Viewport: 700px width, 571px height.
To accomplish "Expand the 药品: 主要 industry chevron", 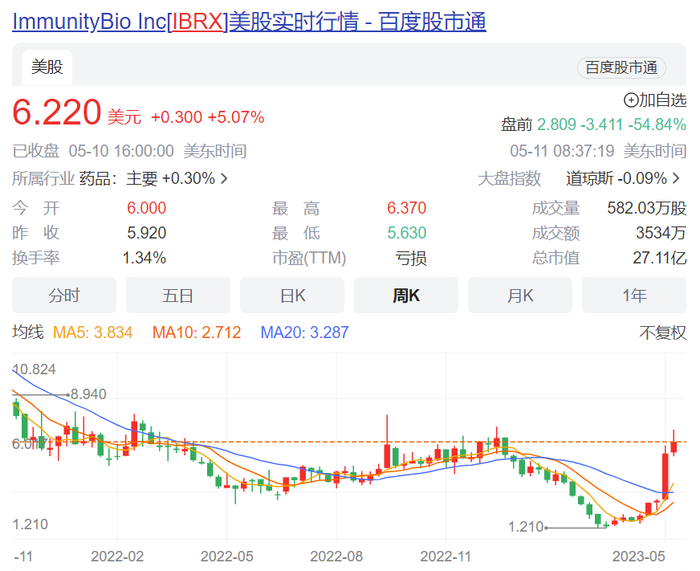I will pyautogui.click(x=224, y=179).
